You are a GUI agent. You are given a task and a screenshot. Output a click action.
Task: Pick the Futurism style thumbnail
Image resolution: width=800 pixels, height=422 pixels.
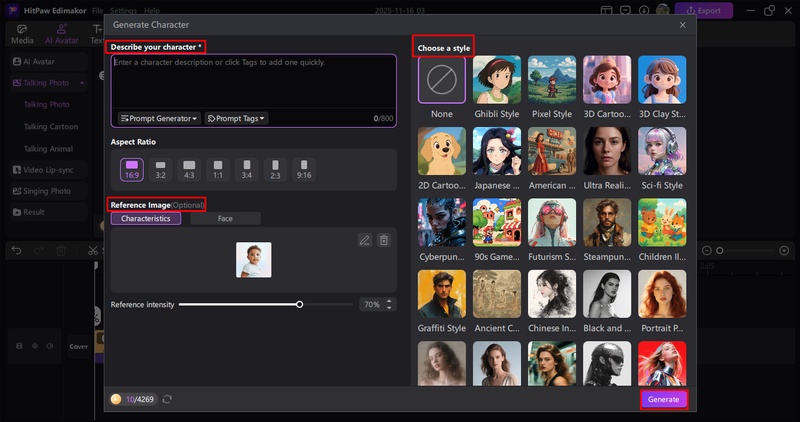point(552,222)
